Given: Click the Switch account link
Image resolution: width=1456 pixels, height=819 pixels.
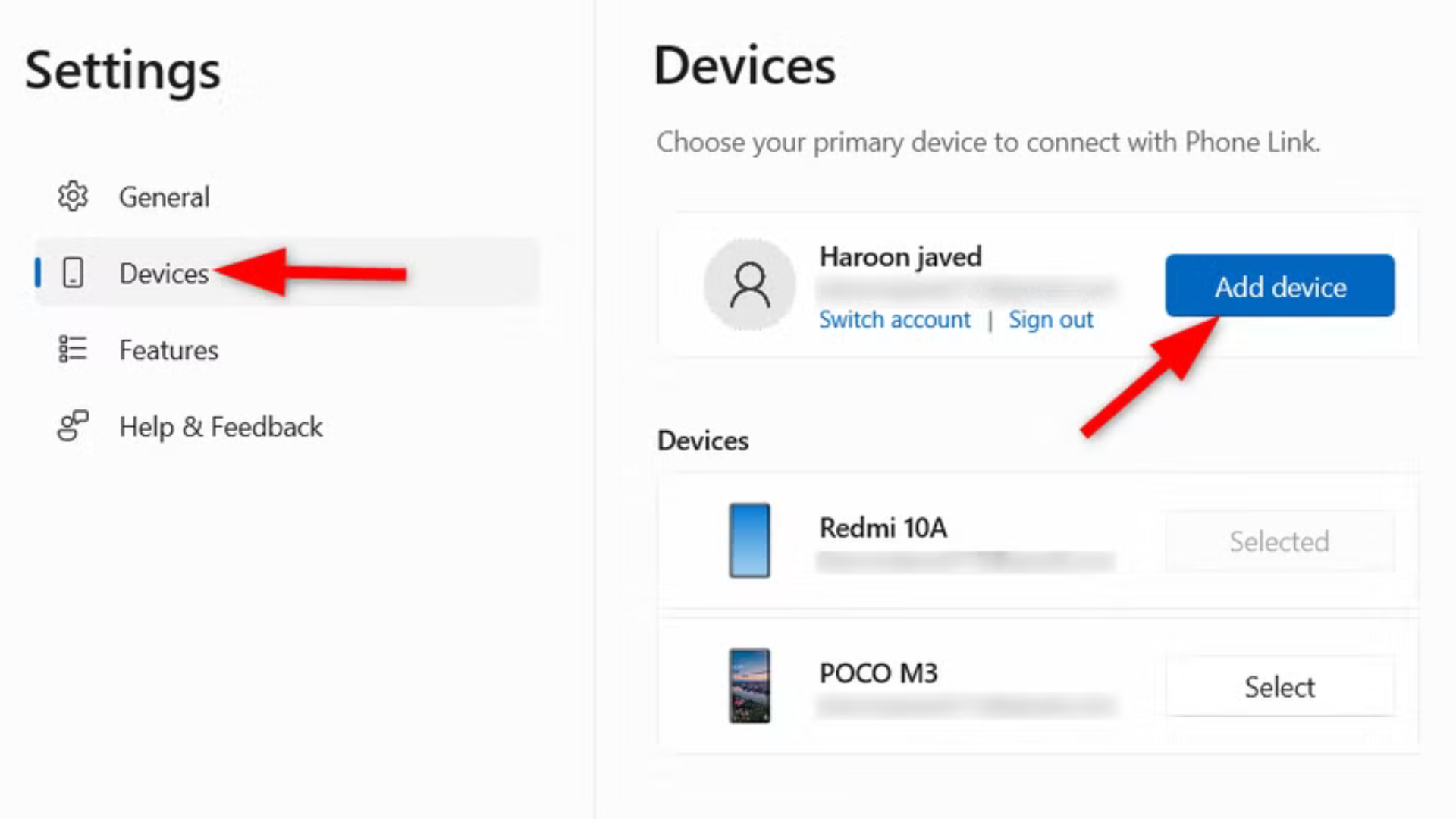Looking at the screenshot, I should pos(895,319).
